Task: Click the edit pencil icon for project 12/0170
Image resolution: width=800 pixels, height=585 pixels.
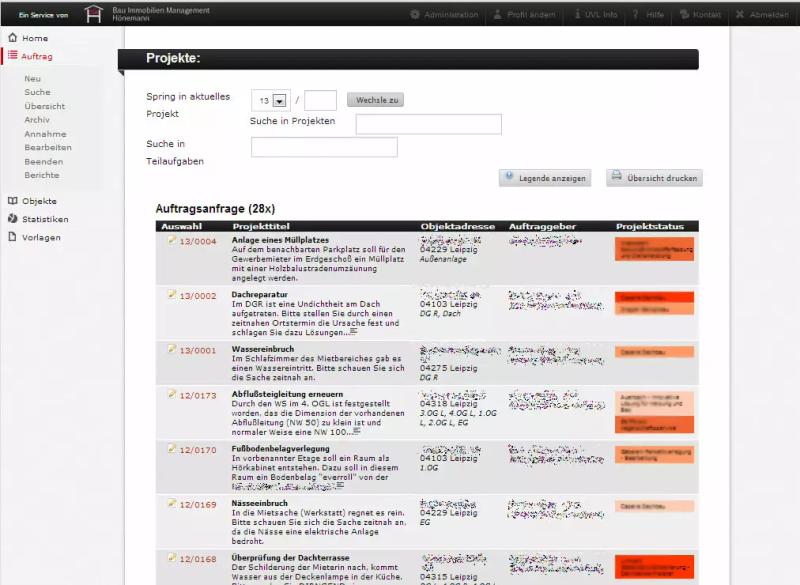Action: [x=172, y=448]
